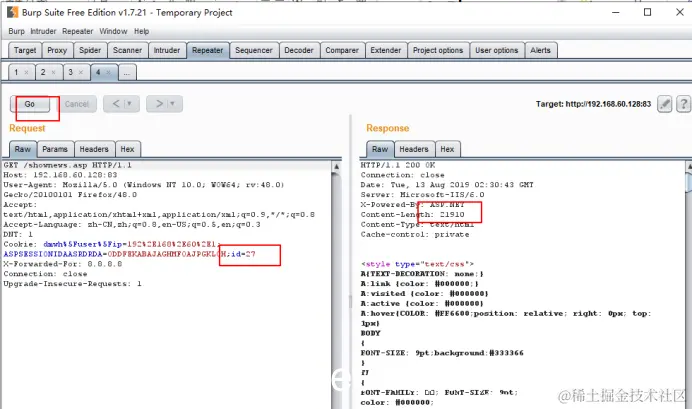
Task: Click the id=27 cookie value
Action: coord(243,254)
